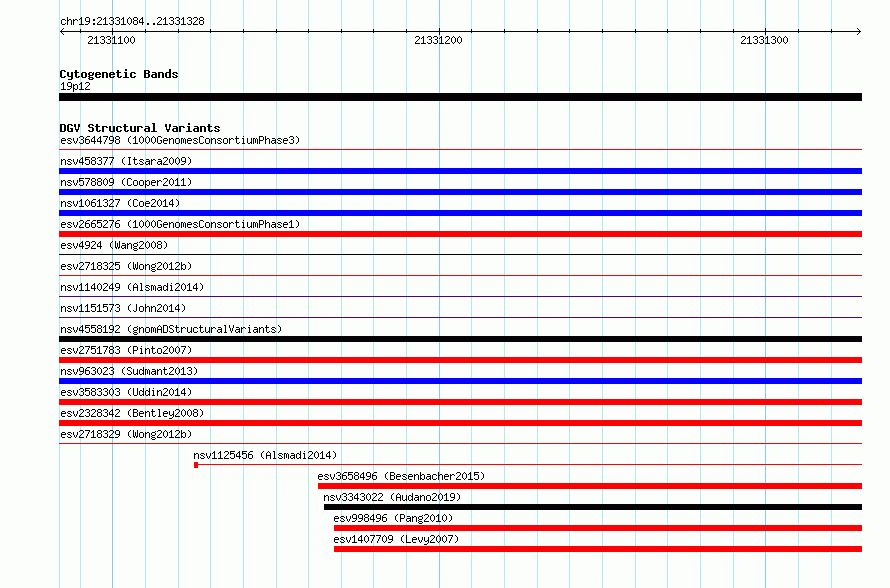Select the nsv458377 (Itsara2009) blue bar

(460, 171)
